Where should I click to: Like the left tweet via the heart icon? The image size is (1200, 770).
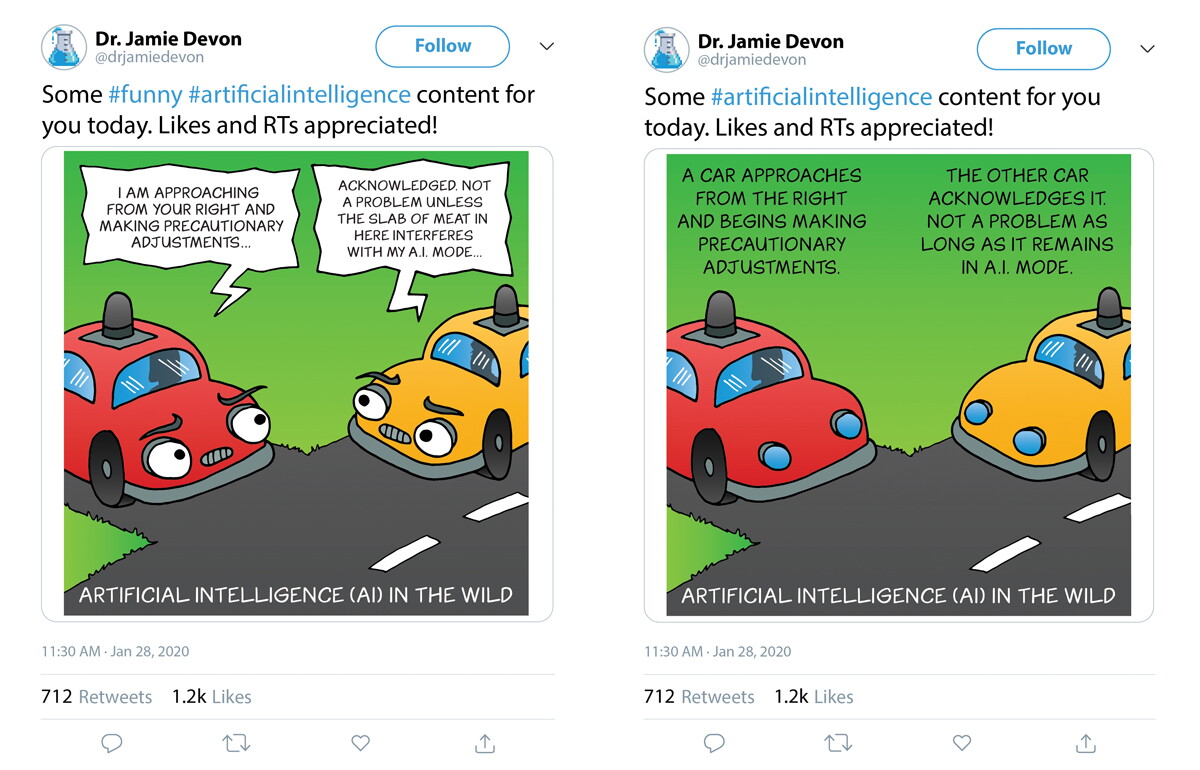tap(360, 743)
